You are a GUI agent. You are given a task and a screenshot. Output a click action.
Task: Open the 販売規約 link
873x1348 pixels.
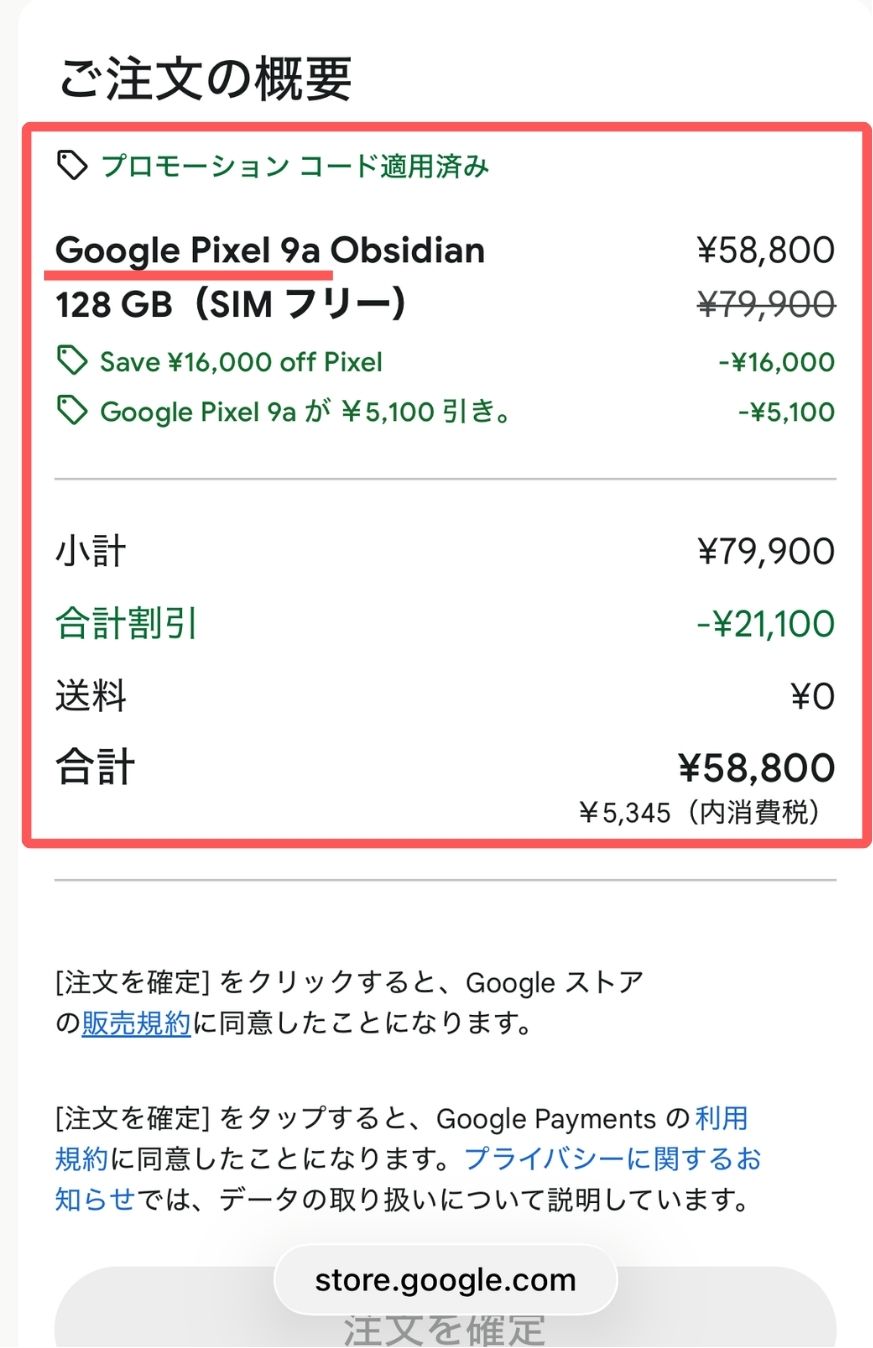(x=136, y=1024)
